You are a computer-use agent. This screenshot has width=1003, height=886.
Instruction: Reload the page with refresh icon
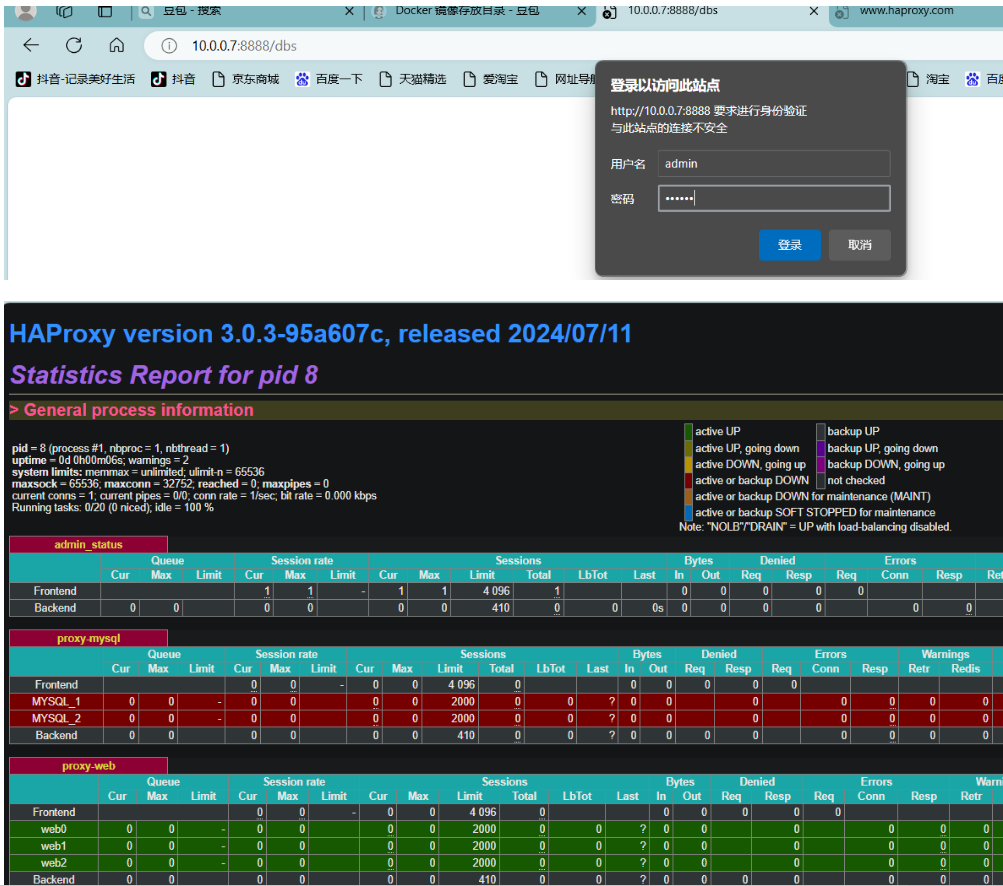[x=74, y=45]
